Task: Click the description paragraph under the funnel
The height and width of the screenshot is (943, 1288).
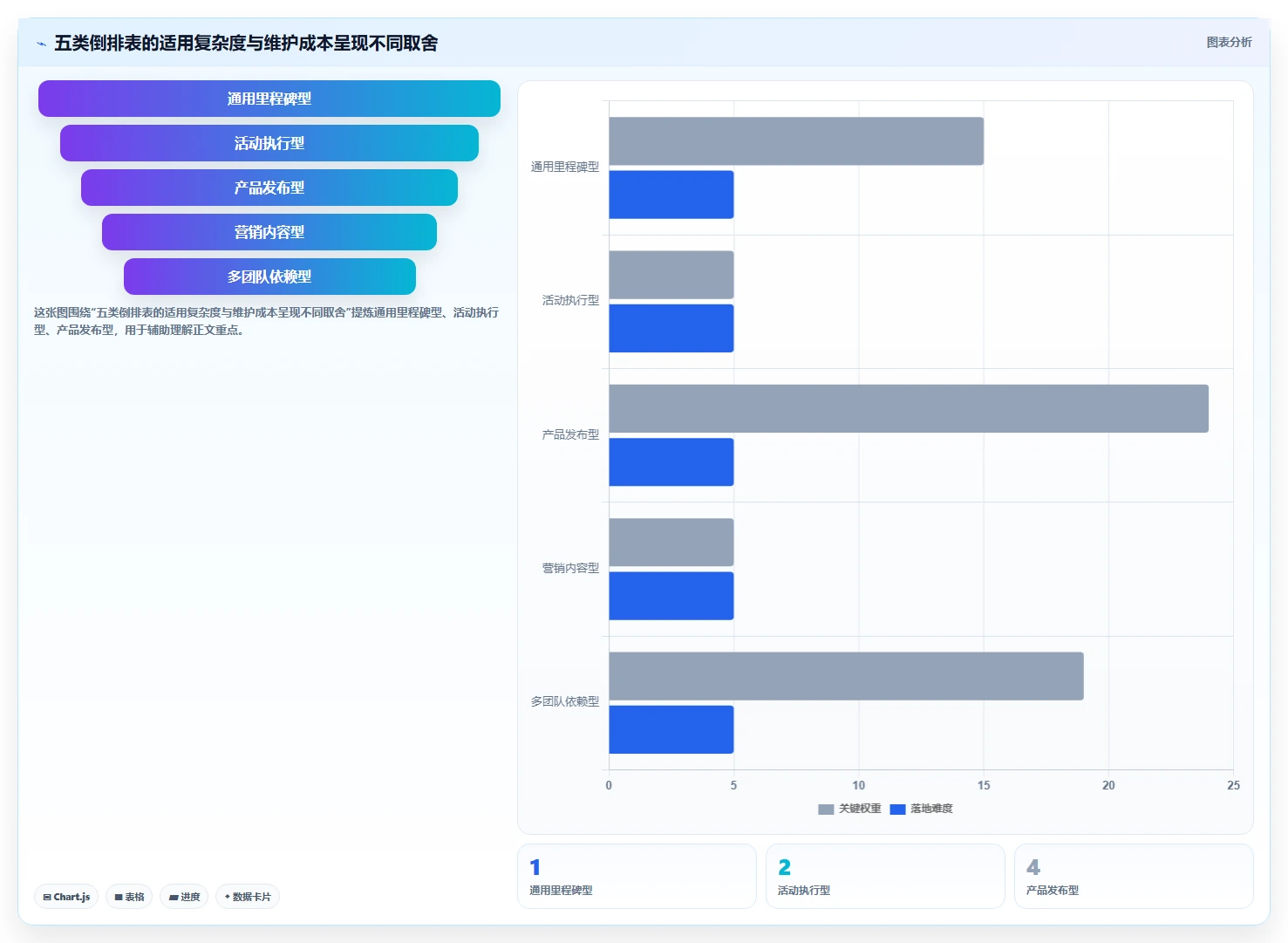Action: pos(266,321)
